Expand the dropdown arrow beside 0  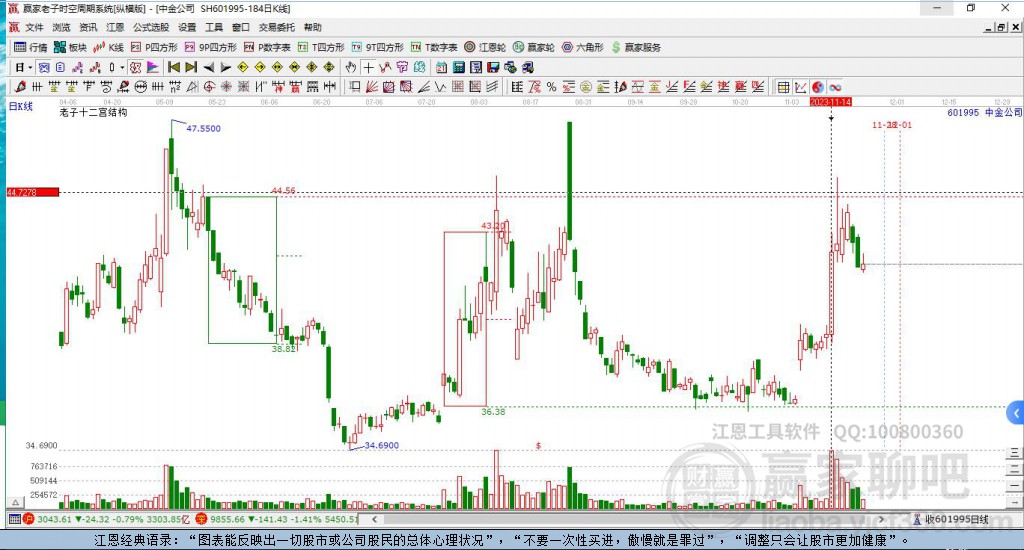click(121, 67)
